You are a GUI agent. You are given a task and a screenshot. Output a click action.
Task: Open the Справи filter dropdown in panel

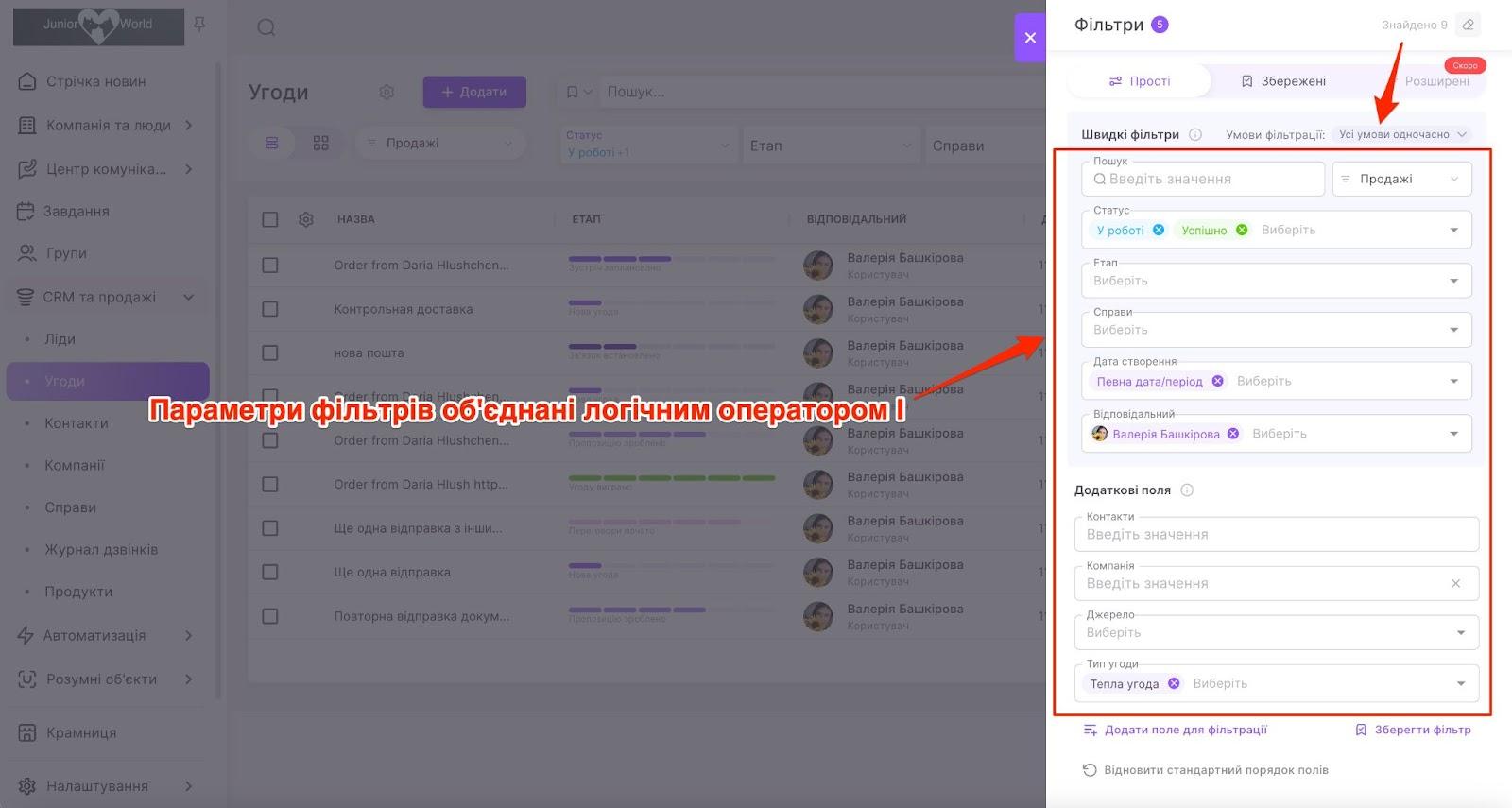click(x=1276, y=330)
